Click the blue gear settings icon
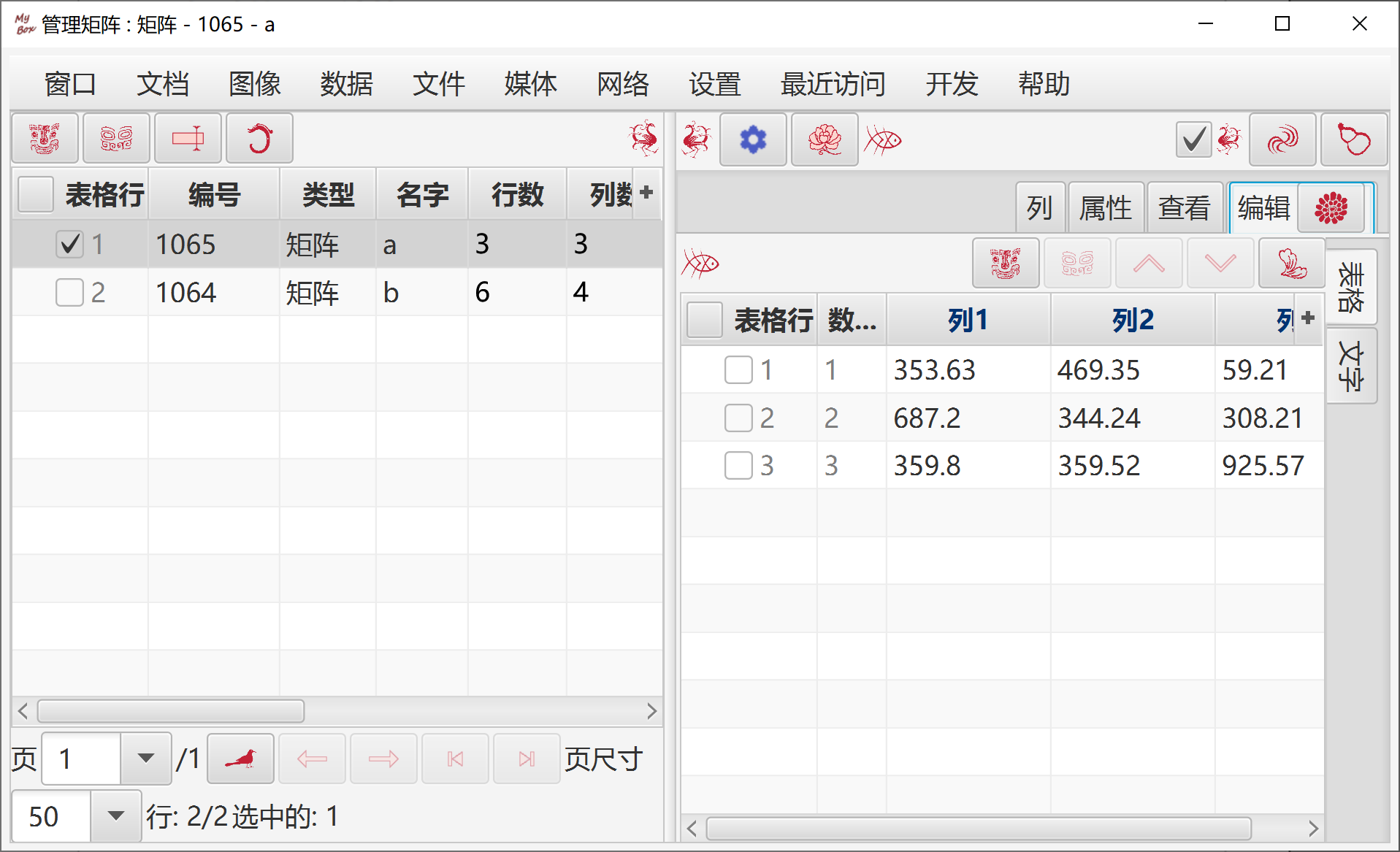Screen dimensions: 1400x852 753,139
